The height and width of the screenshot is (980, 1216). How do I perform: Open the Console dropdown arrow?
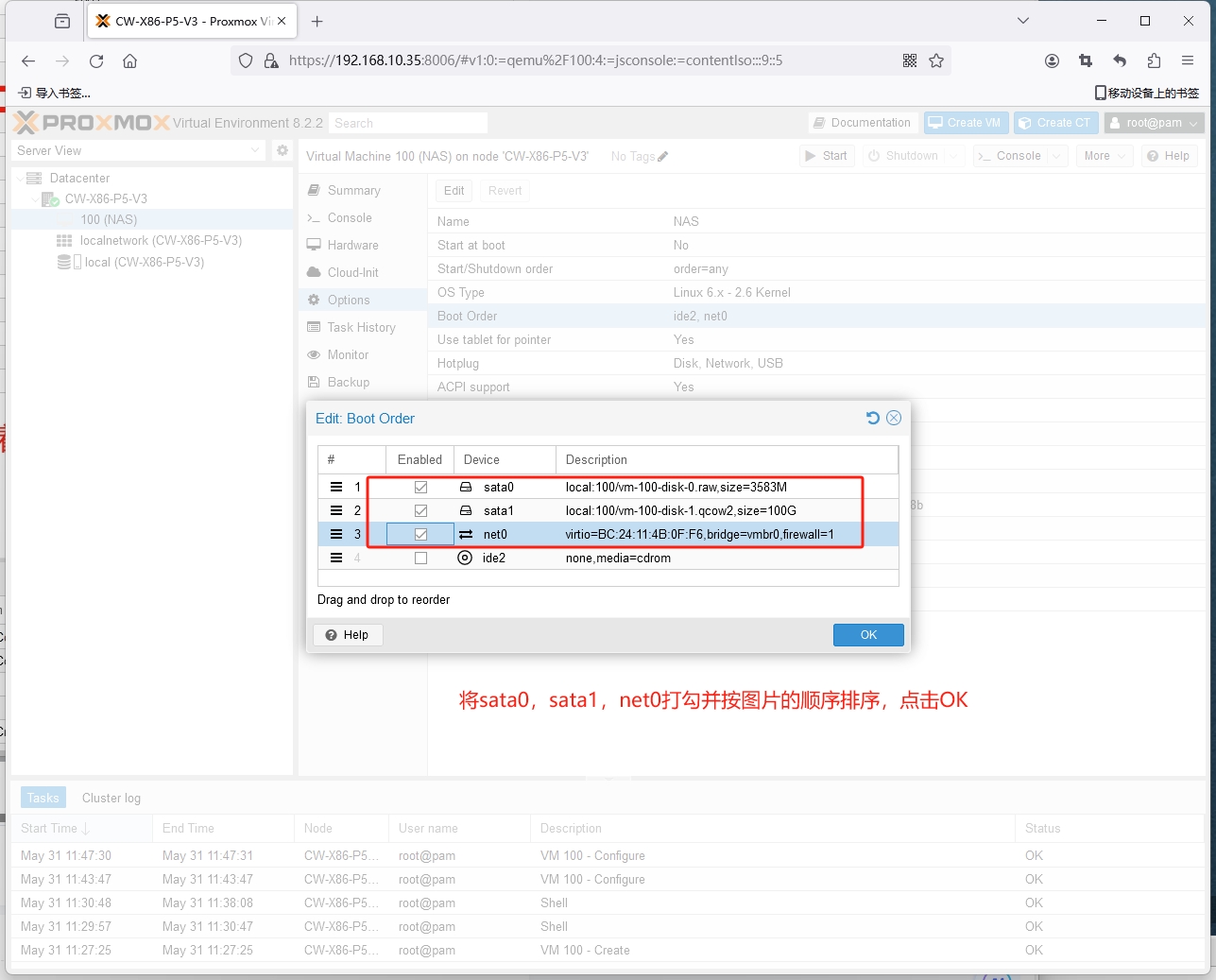1056,156
